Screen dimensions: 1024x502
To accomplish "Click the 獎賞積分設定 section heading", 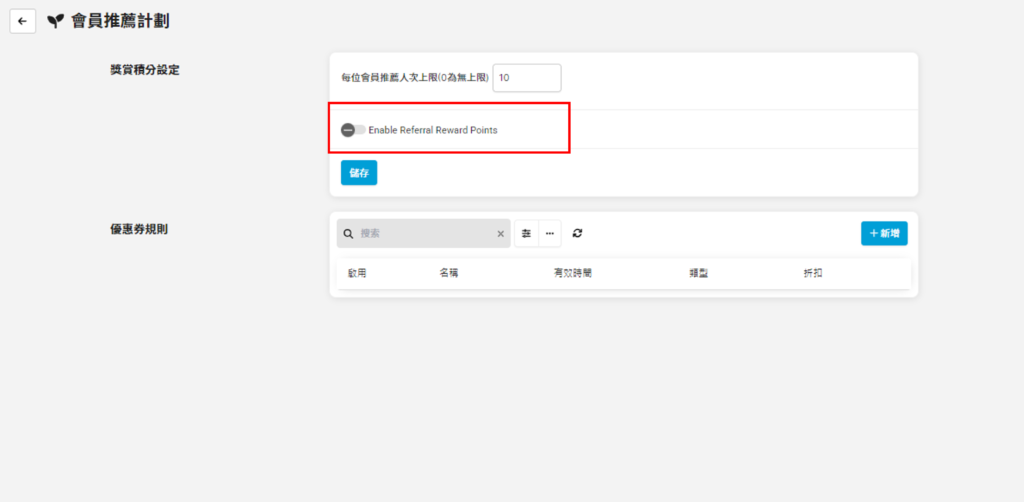I will [x=144, y=70].
